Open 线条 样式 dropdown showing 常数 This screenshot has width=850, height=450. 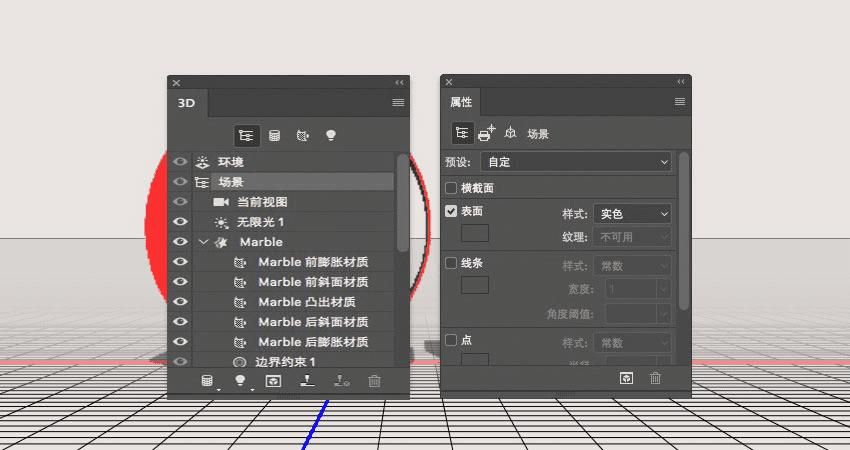click(632, 266)
